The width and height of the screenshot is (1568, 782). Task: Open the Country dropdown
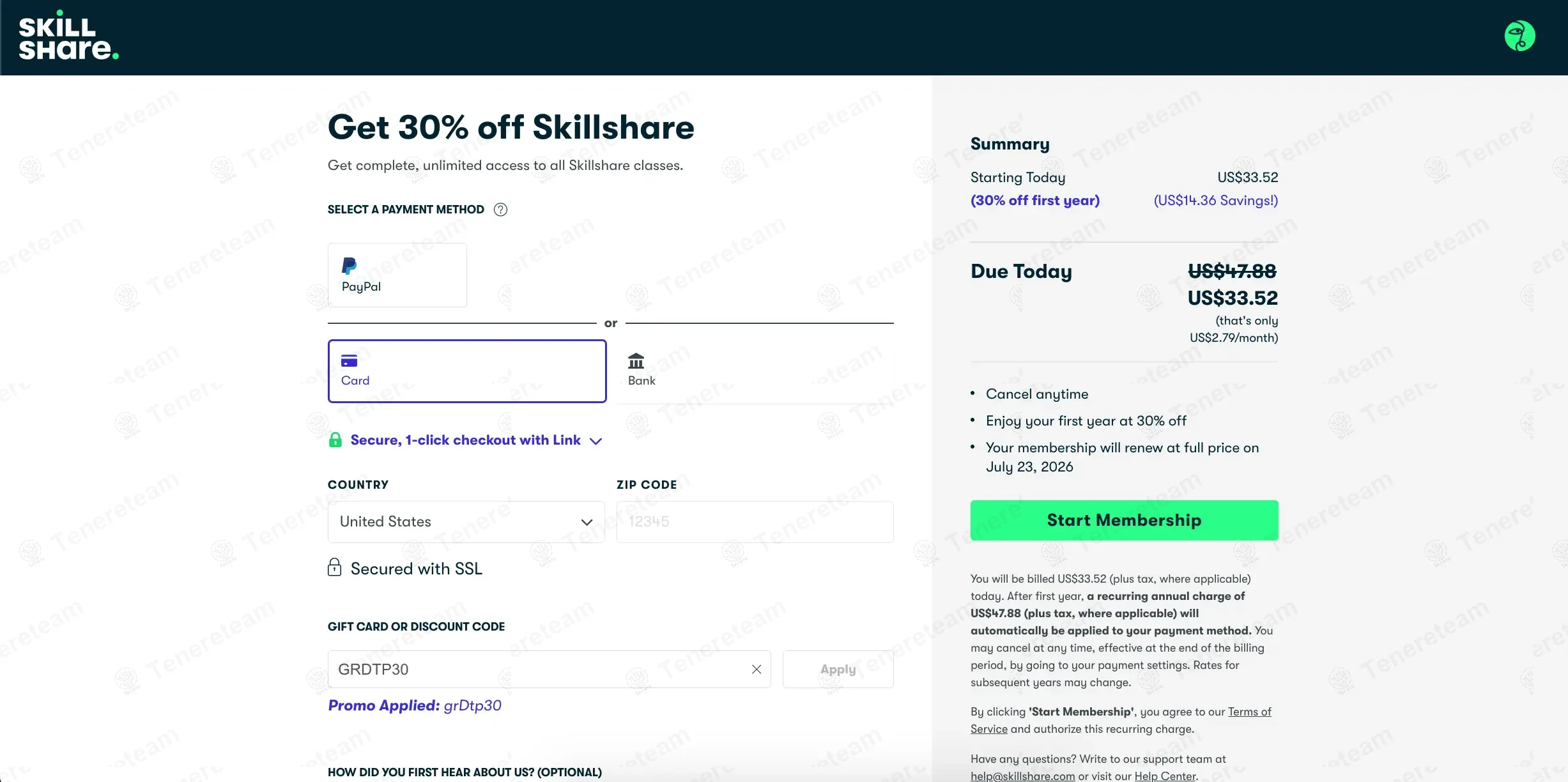[x=465, y=522]
